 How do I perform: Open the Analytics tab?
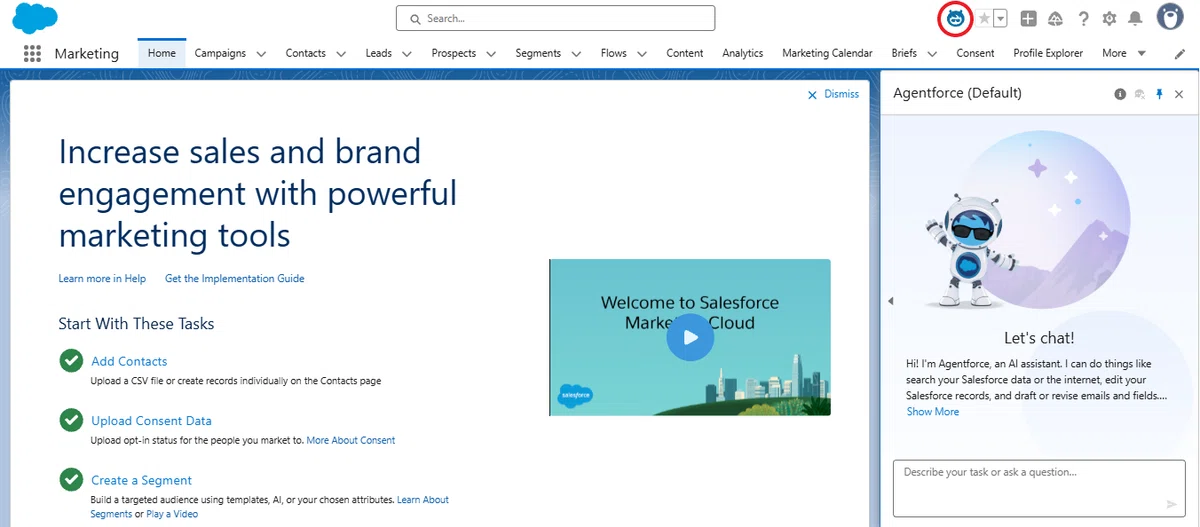(743, 53)
